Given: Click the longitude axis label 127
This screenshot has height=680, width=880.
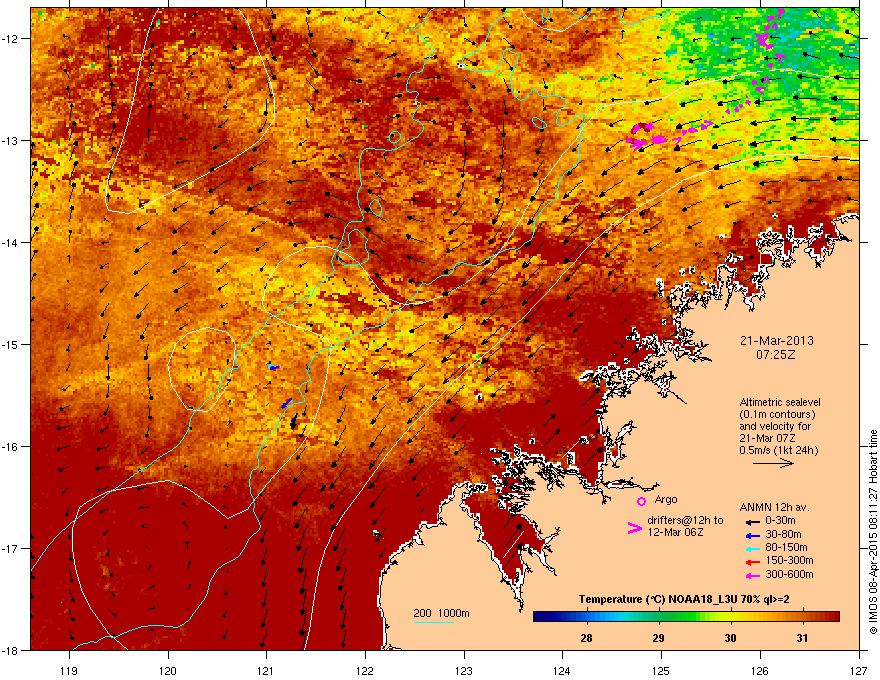Looking at the screenshot, I should 859,671.
